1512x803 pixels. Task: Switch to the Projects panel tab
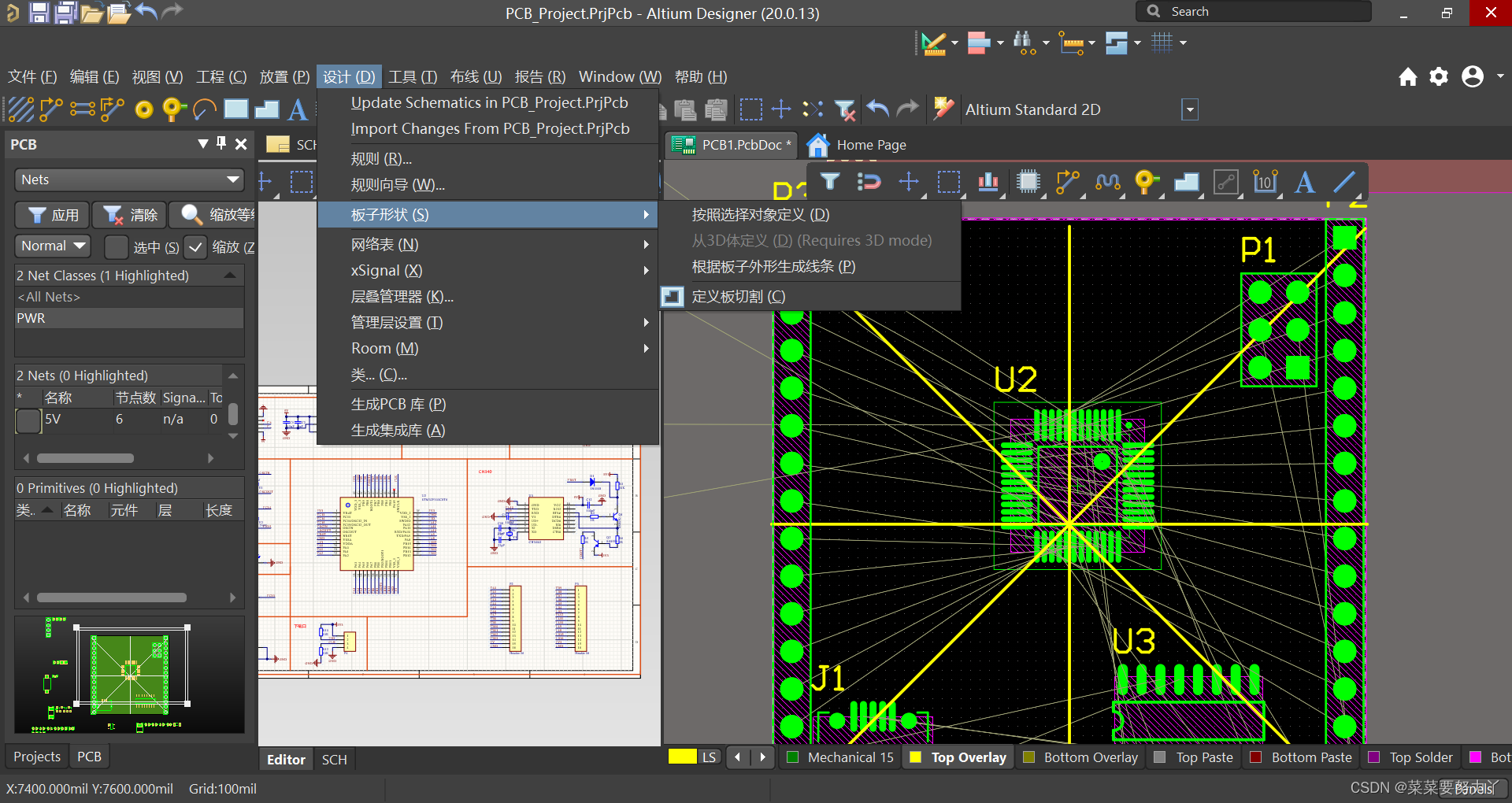37,757
